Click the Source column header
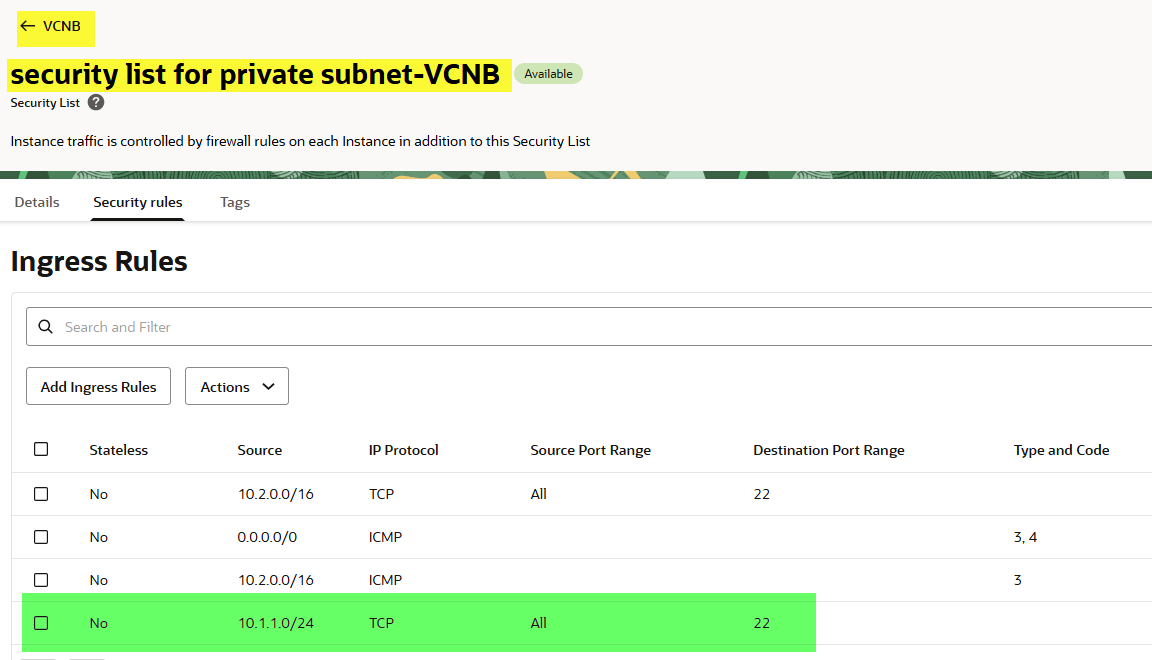 coord(260,450)
